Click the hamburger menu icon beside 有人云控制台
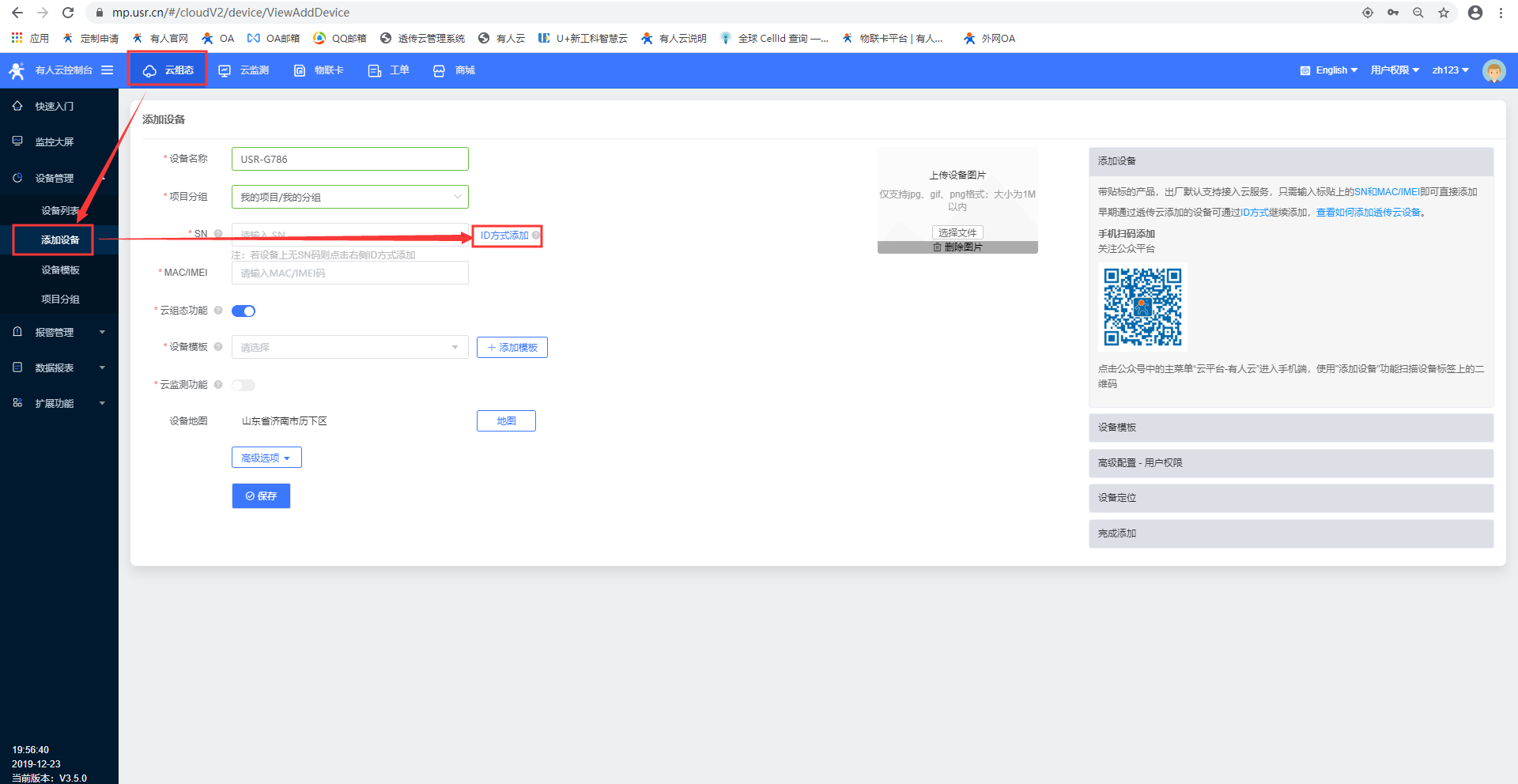The height and width of the screenshot is (784, 1518). click(108, 70)
